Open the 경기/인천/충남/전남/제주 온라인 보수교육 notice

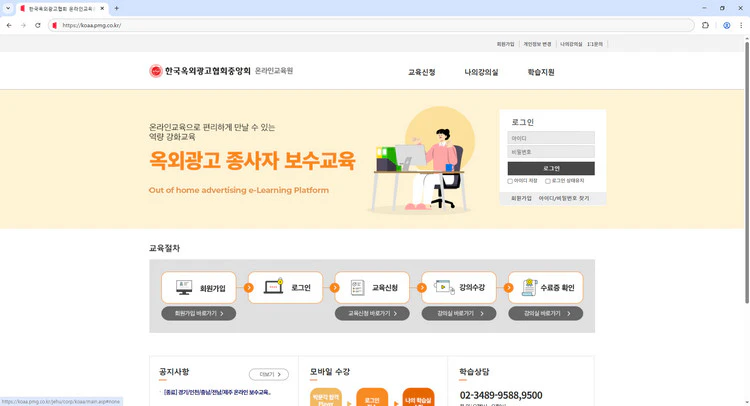pyautogui.click(x=218, y=392)
